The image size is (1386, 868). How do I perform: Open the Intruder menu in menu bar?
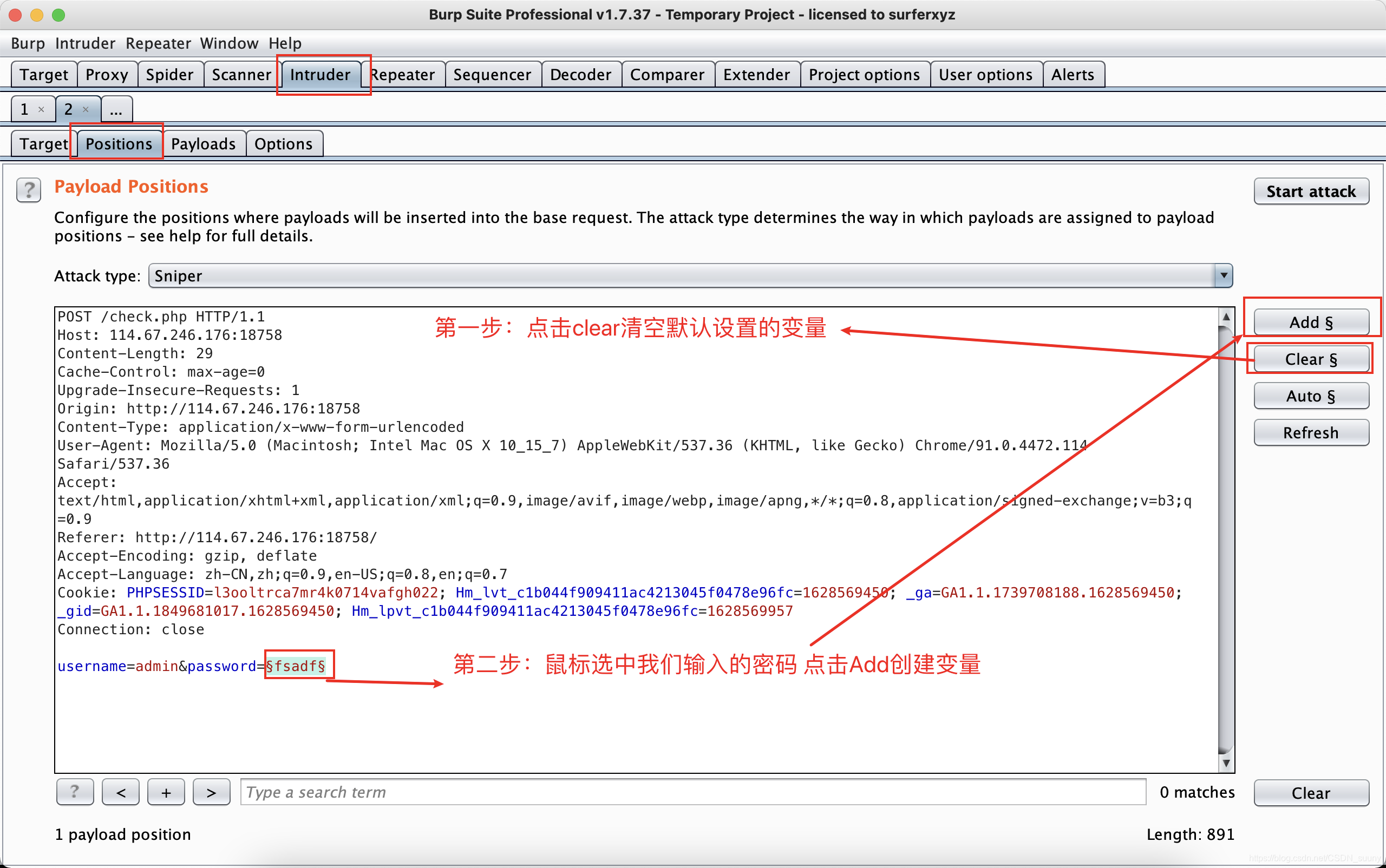click(x=85, y=43)
